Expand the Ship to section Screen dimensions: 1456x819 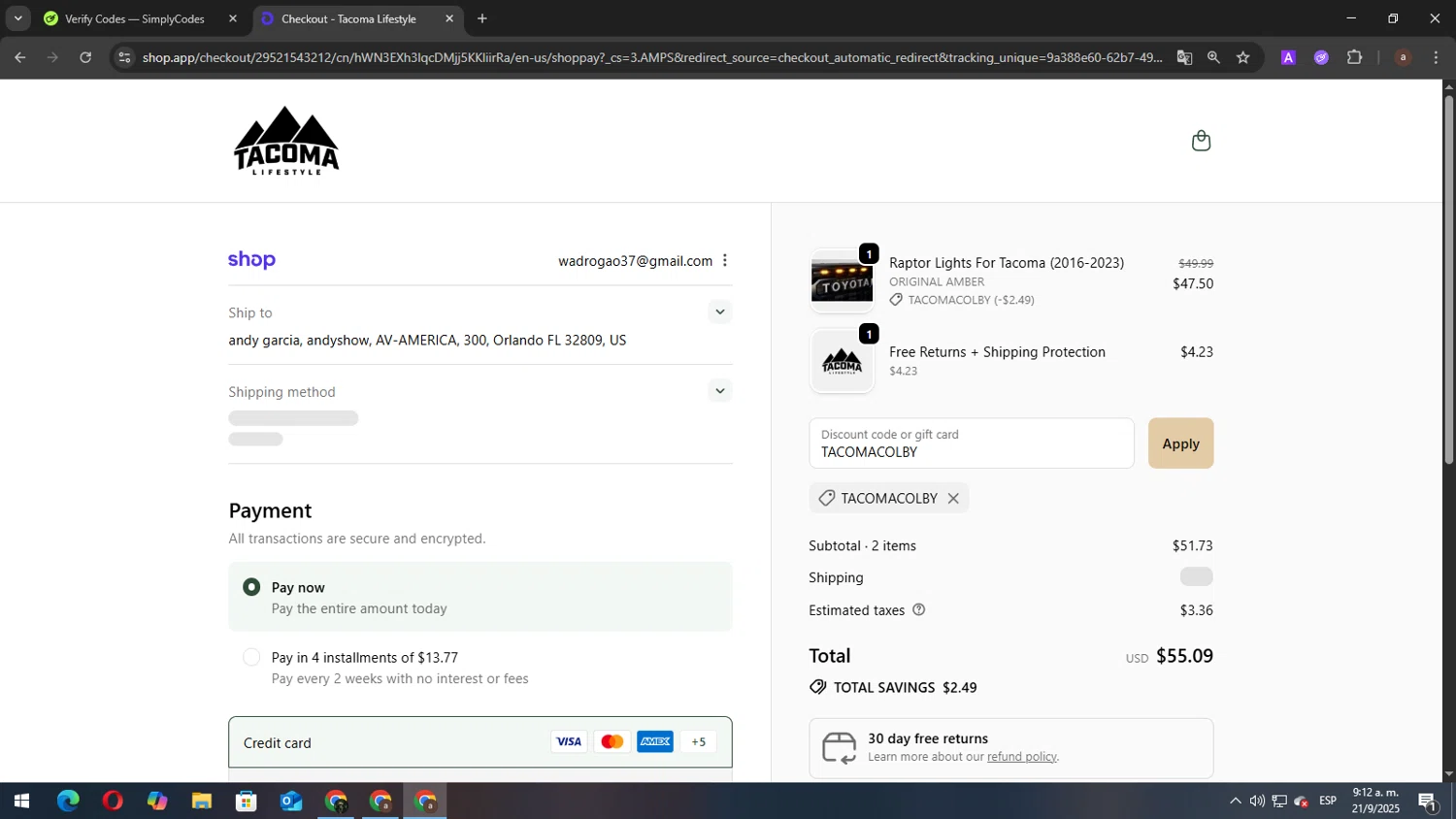coord(719,311)
